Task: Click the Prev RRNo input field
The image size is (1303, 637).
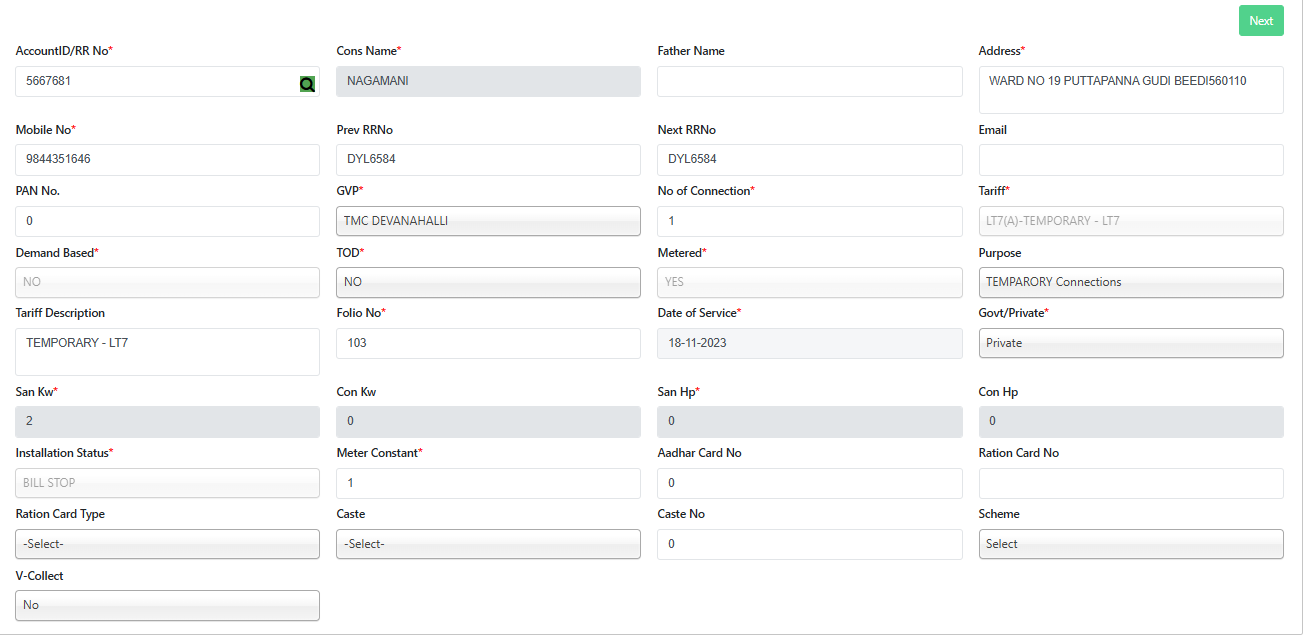Action: point(488,160)
